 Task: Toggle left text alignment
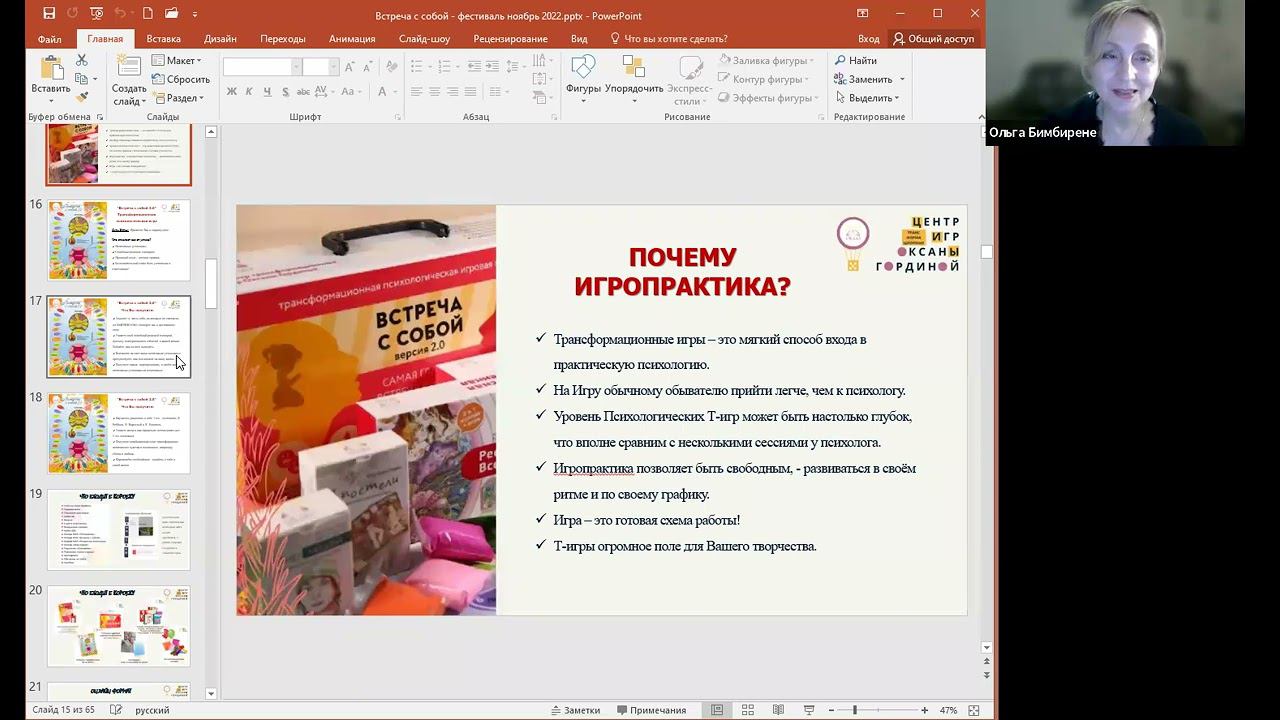click(417, 92)
